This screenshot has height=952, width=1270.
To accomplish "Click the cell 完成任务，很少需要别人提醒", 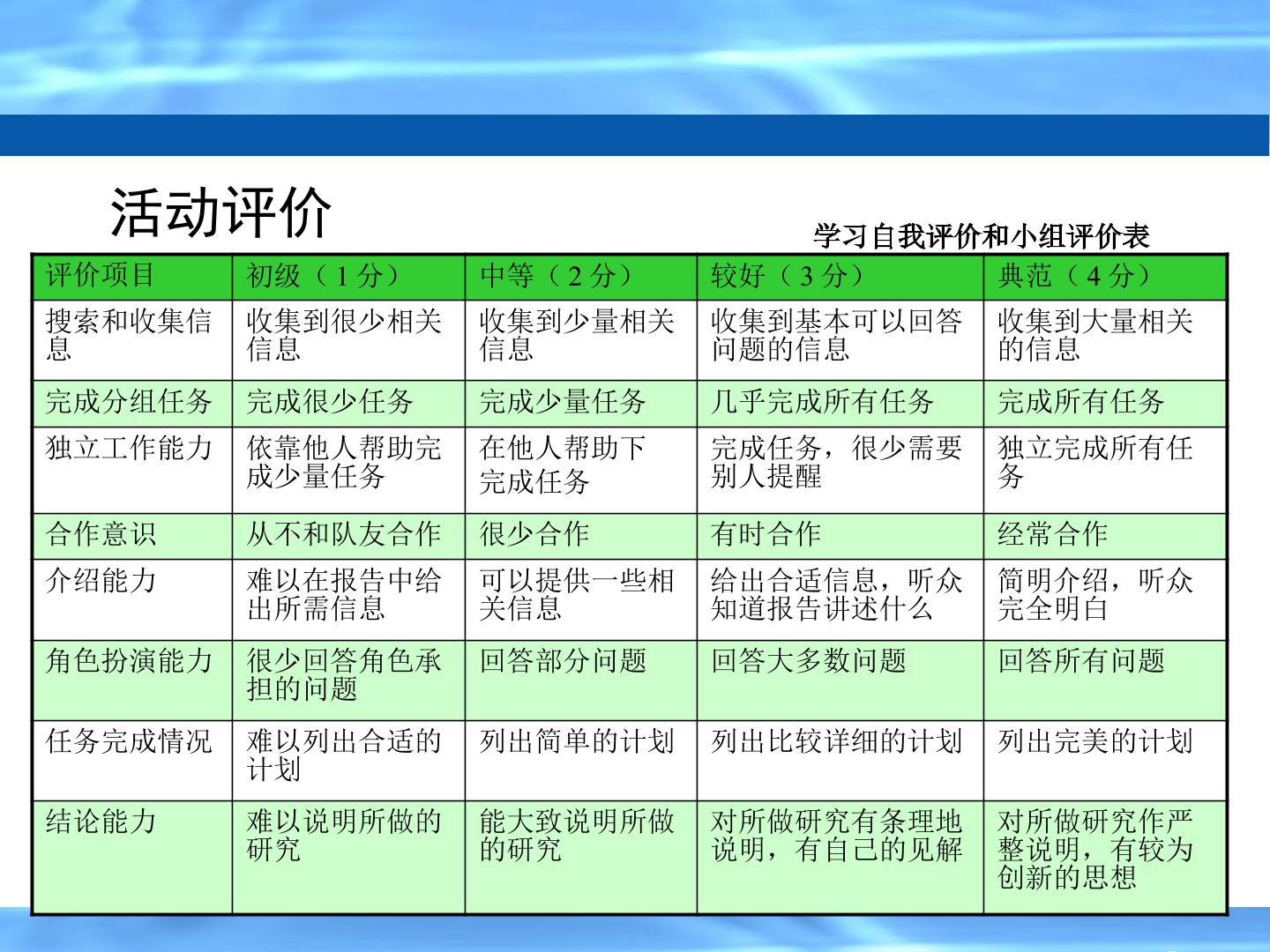I will tap(840, 470).
